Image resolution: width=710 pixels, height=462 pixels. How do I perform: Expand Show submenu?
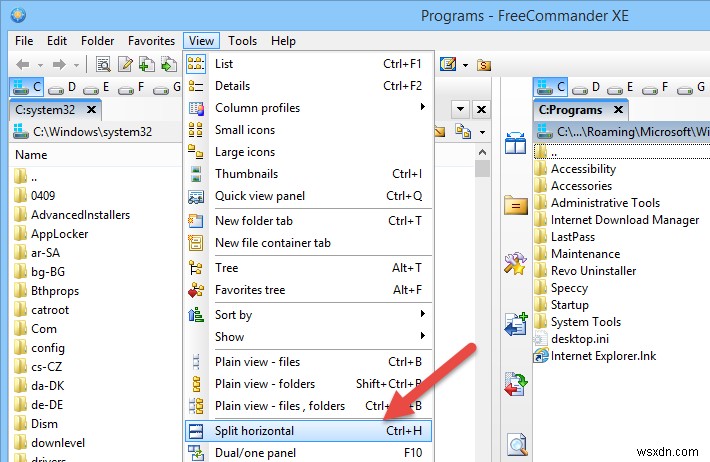coord(308,337)
